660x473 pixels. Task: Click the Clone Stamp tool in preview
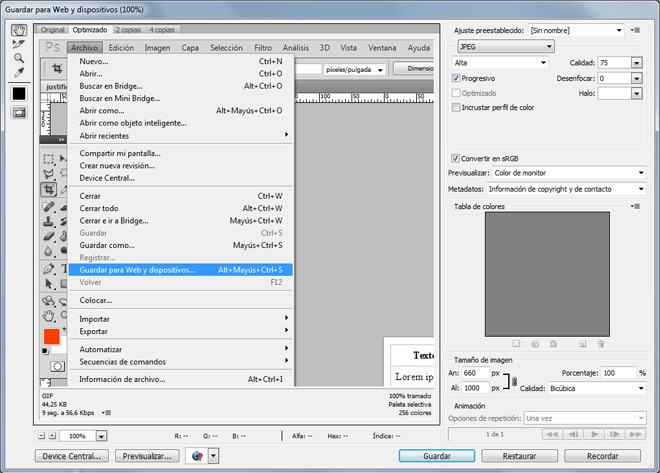pyautogui.click(x=49, y=221)
